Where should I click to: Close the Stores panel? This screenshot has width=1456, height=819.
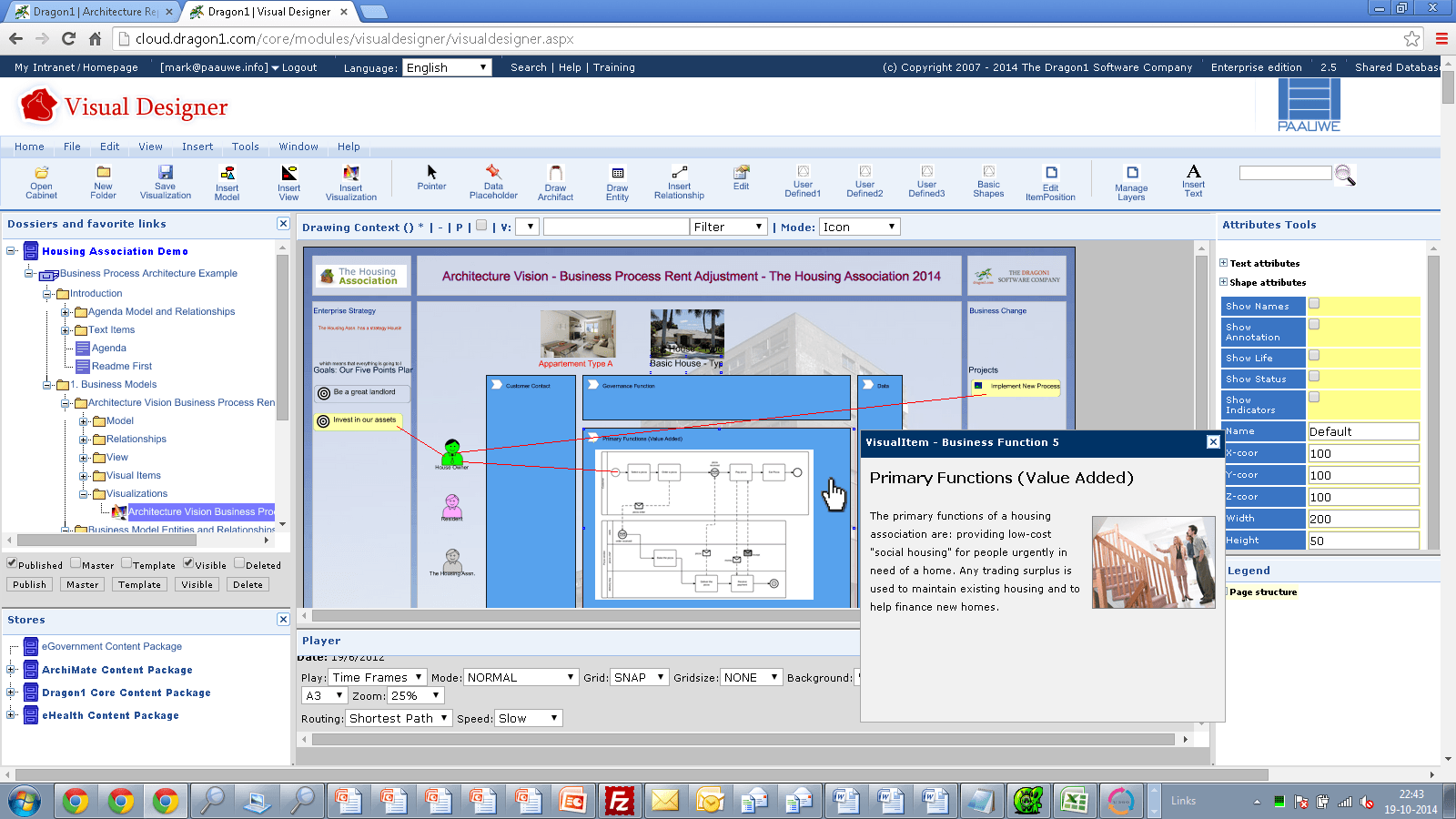(x=283, y=619)
